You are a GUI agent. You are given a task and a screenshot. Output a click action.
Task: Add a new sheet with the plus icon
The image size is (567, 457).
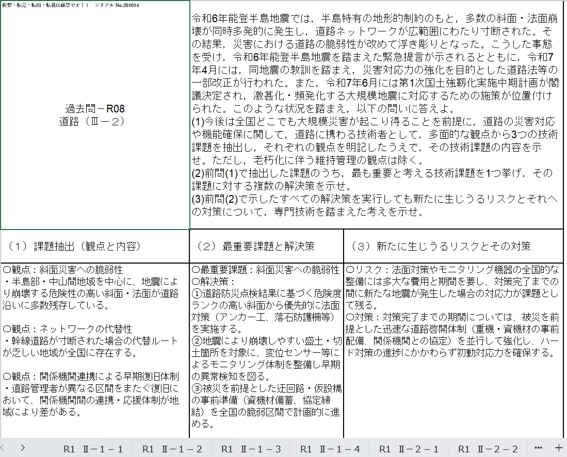point(558,448)
